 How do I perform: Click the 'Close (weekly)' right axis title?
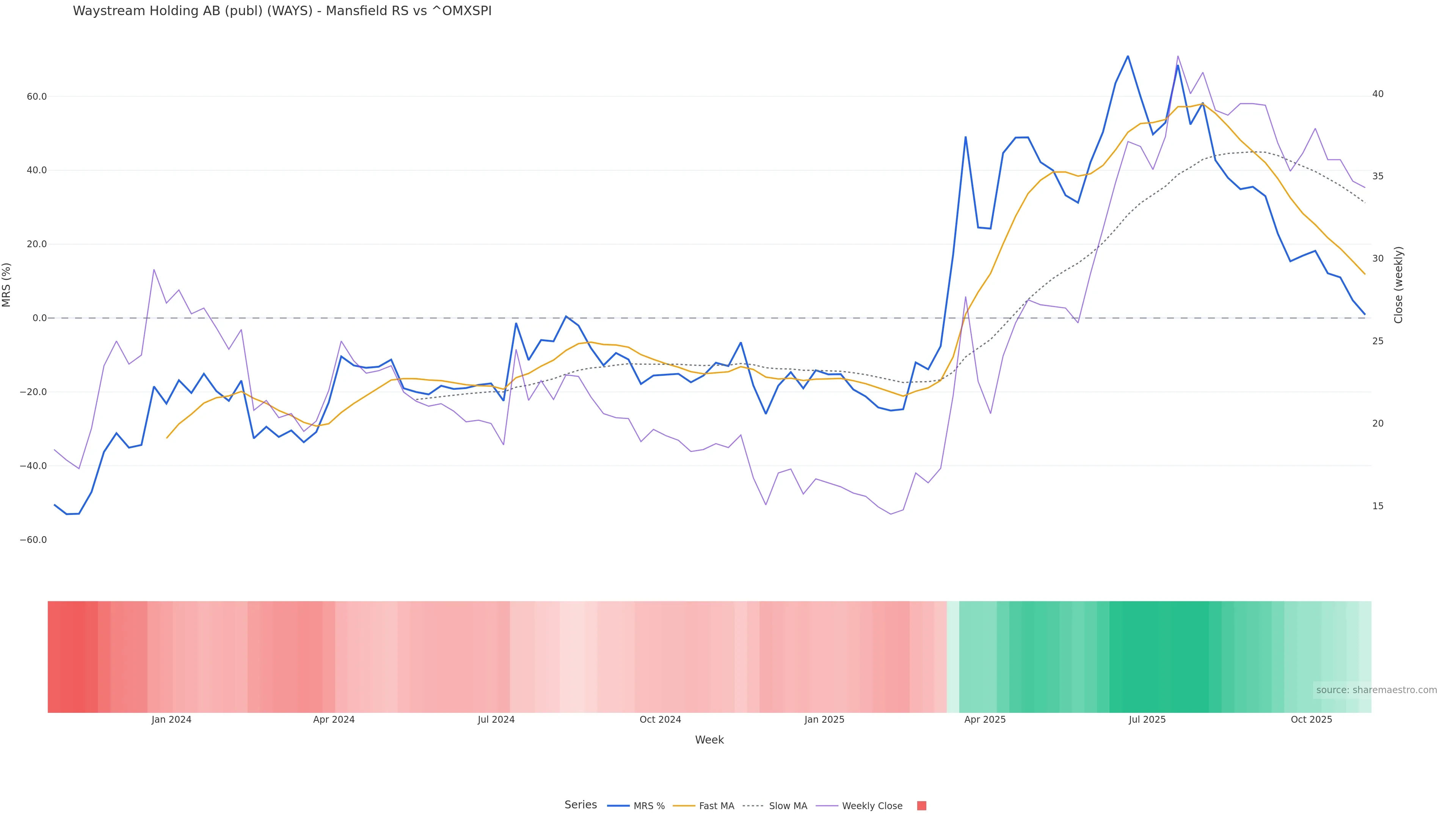(1398, 285)
